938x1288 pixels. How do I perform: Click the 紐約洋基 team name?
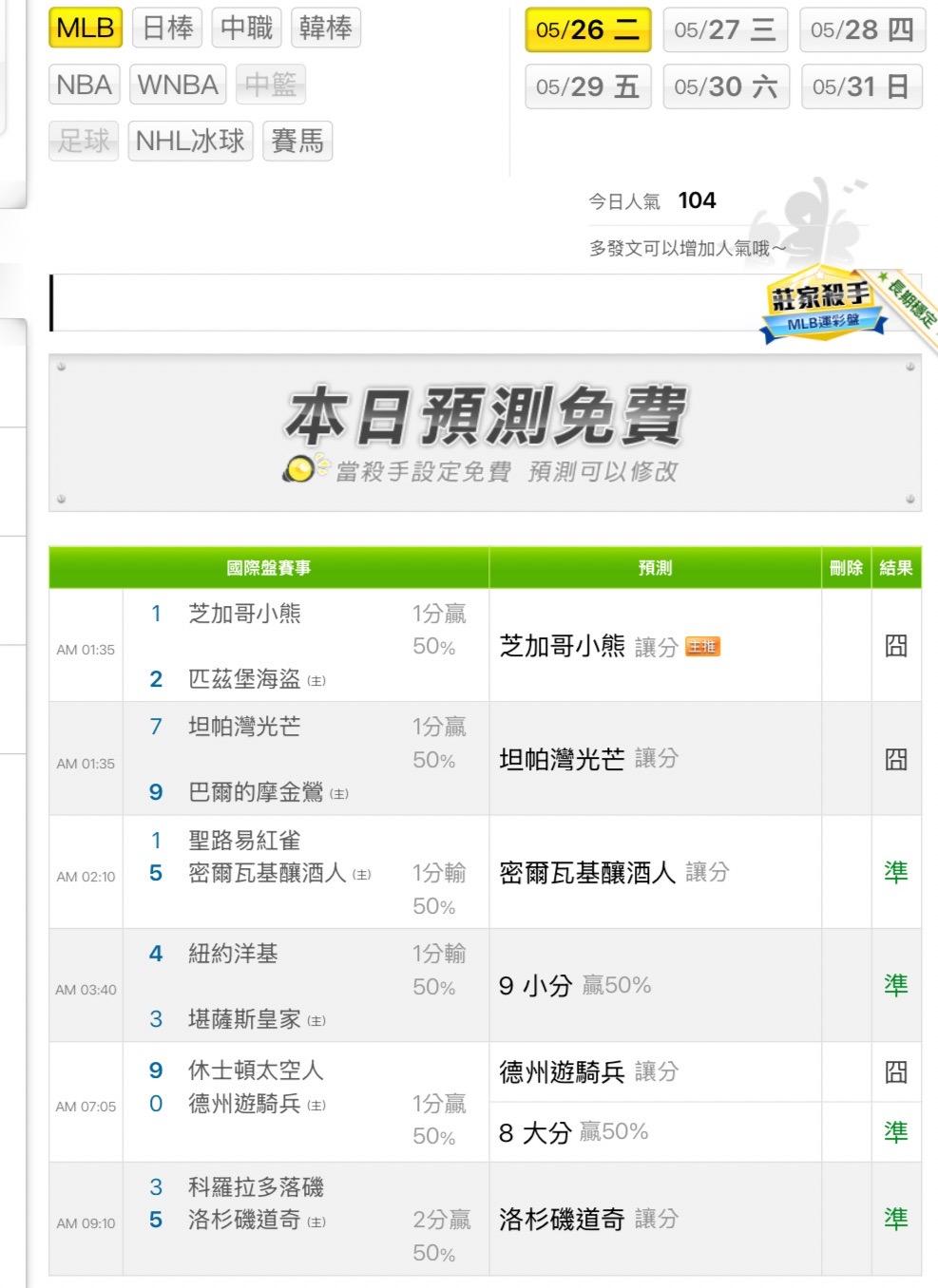233,954
